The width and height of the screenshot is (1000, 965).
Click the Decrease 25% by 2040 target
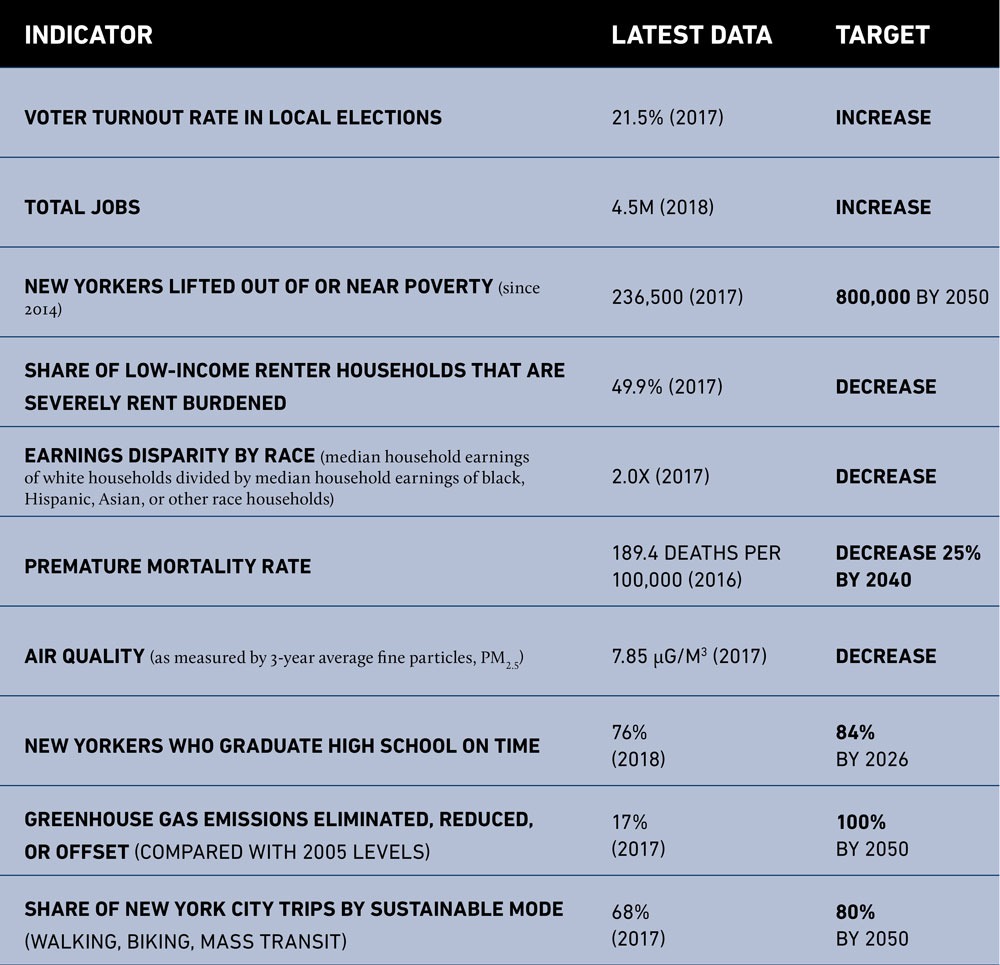tap(907, 566)
